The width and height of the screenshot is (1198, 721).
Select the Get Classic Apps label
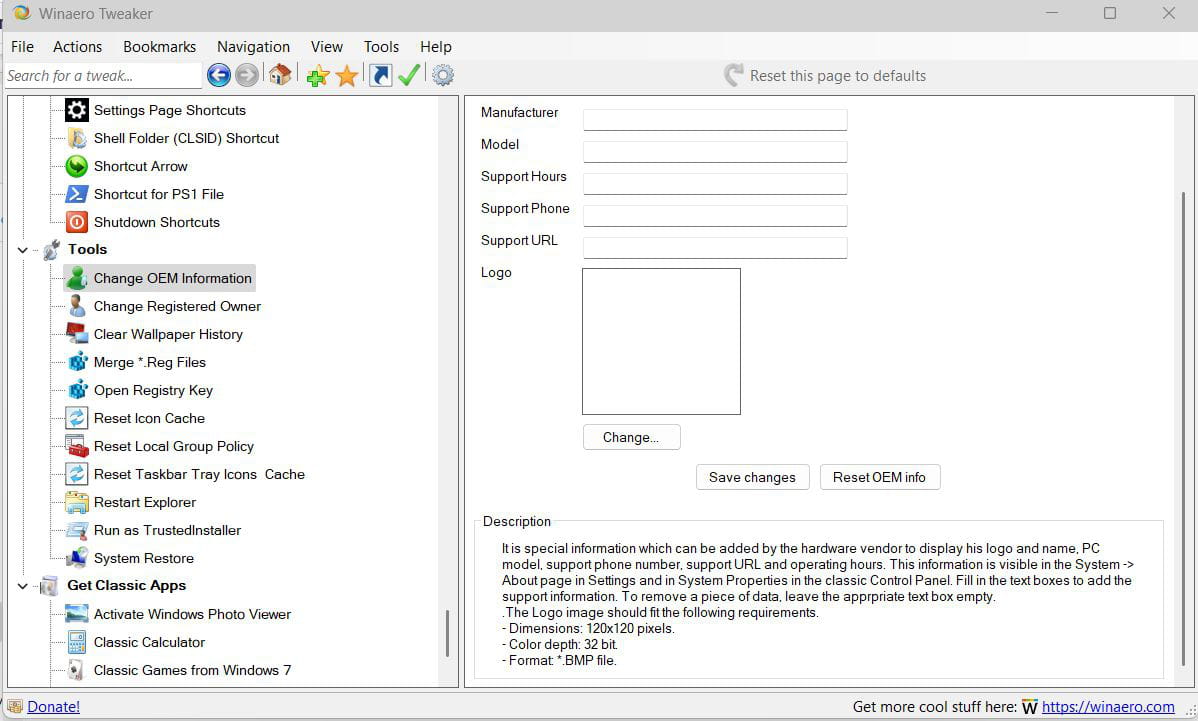pos(126,585)
